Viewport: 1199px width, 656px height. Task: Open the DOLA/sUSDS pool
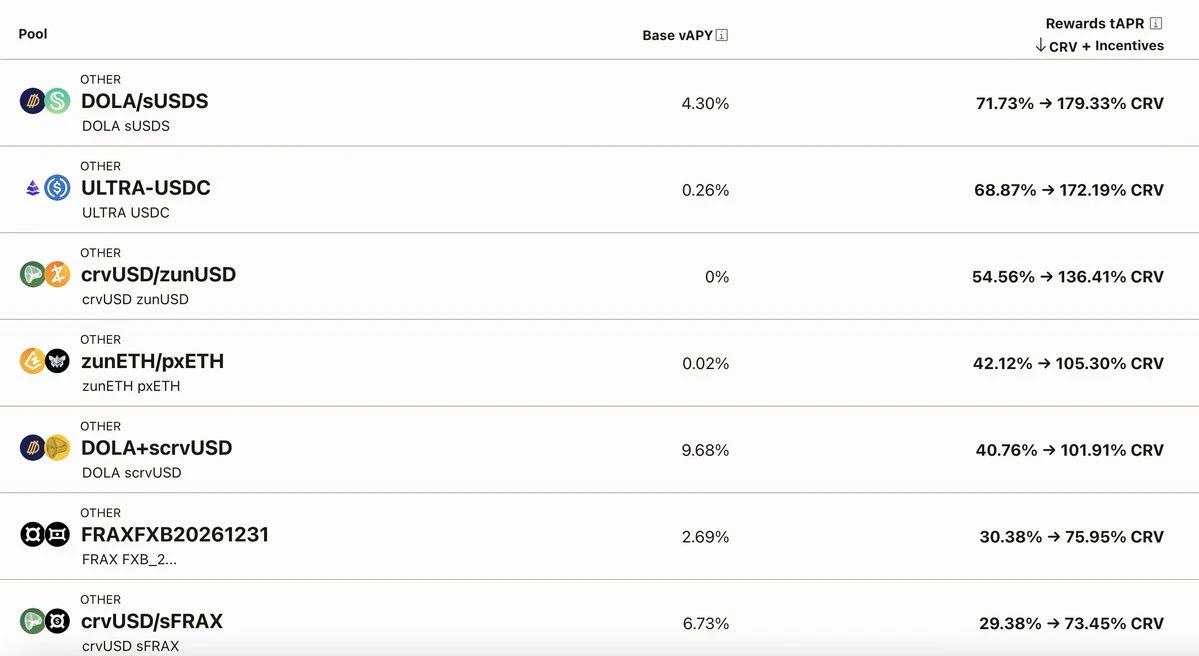point(144,101)
